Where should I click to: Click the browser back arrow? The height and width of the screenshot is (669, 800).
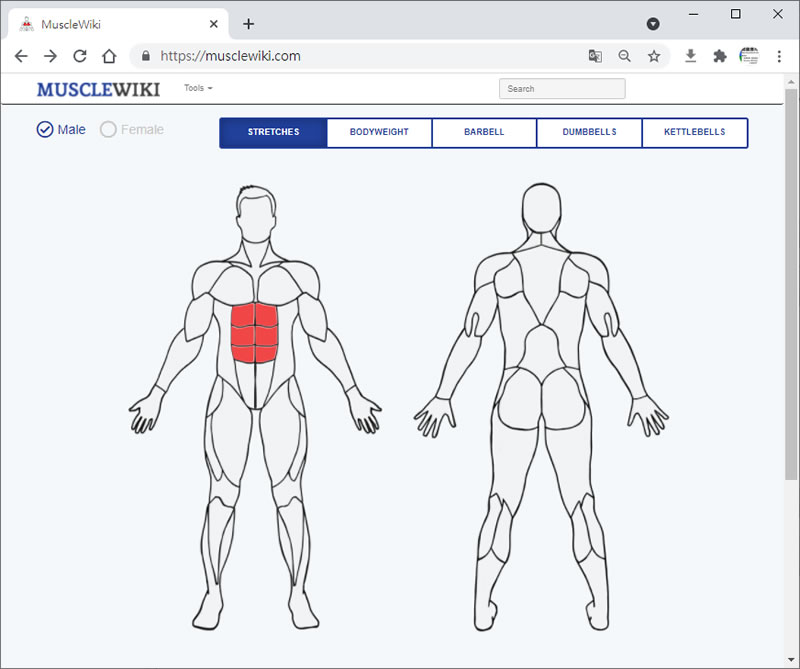click(x=21, y=56)
